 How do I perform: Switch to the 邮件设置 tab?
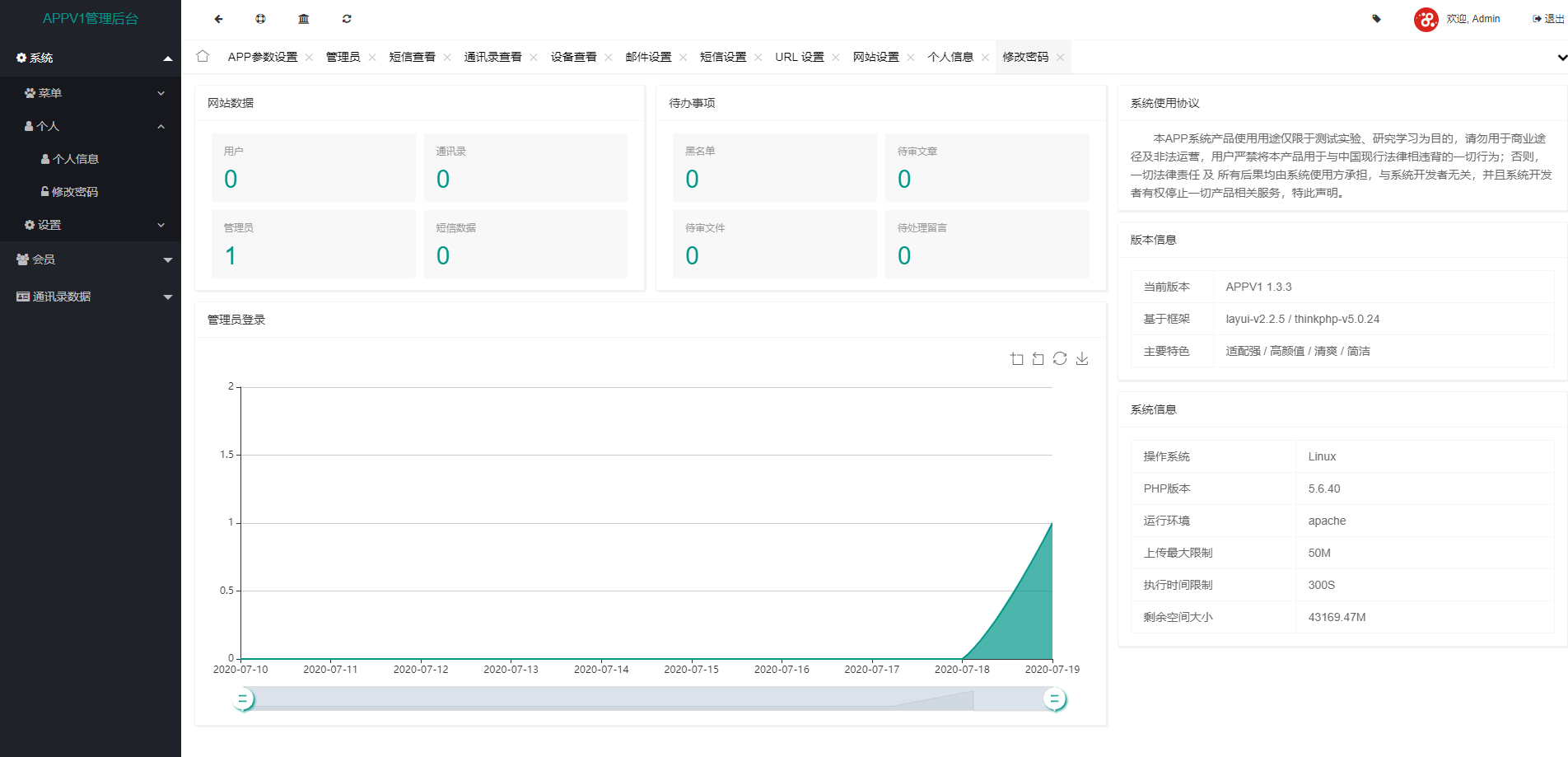pyautogui.click(x=649, y=57)
